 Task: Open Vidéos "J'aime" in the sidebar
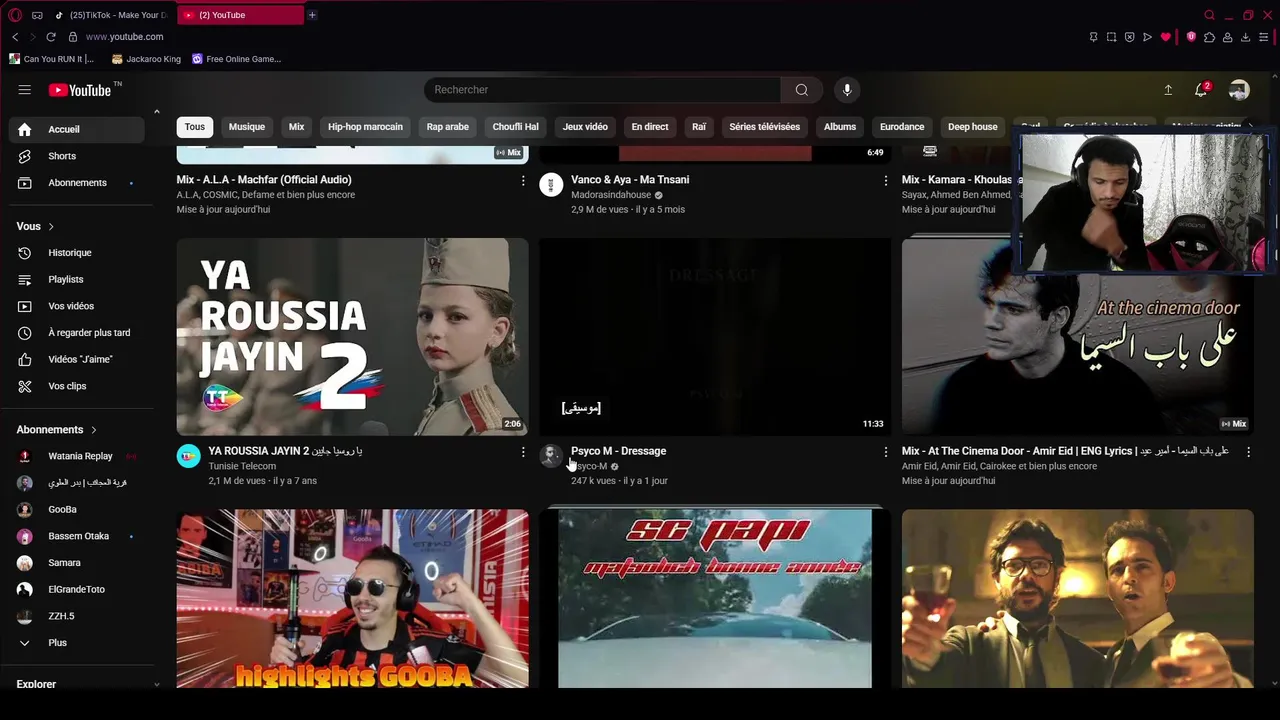point(76,359)
